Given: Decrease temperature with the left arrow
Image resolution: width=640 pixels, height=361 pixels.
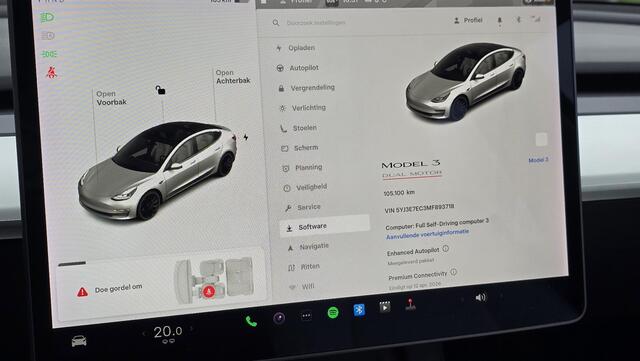Looking at the screenshot, I should [x=144, y=334].
